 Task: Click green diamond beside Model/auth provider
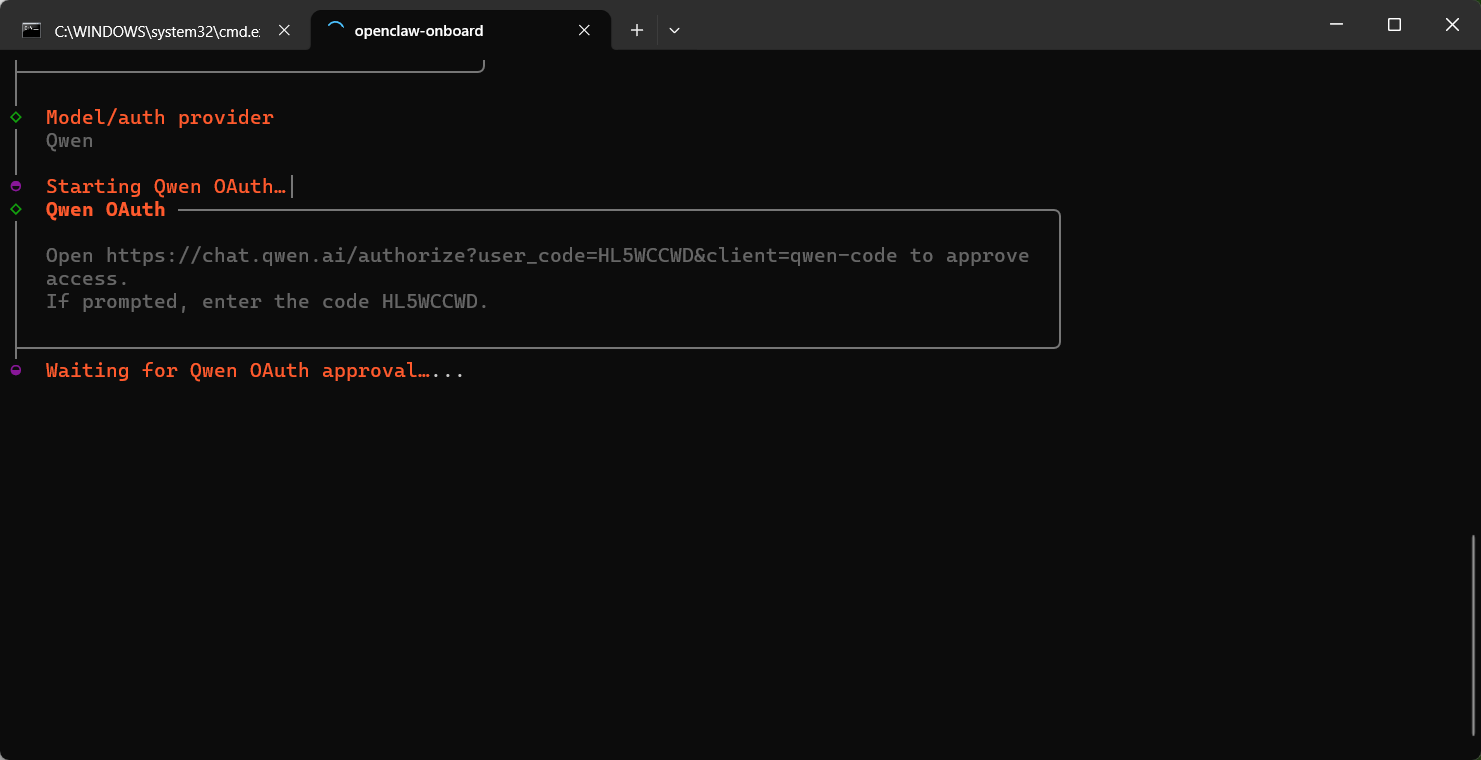pyautogui.click(x=16, y=118)
